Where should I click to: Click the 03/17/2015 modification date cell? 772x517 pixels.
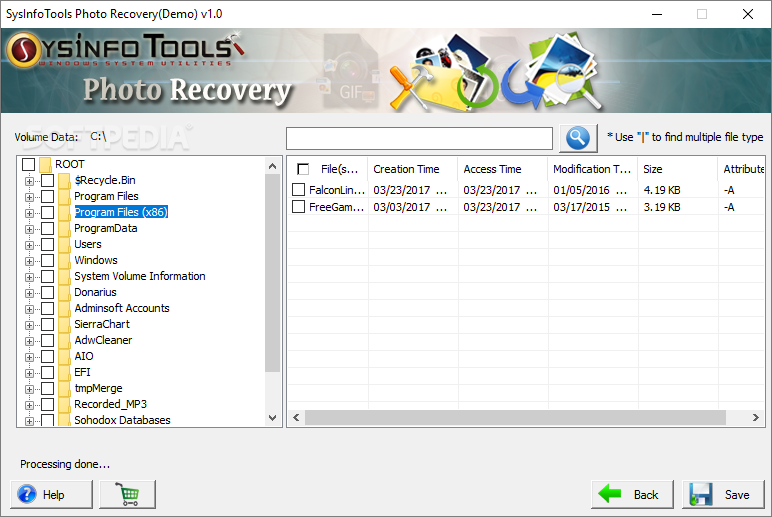click(590, 207)
